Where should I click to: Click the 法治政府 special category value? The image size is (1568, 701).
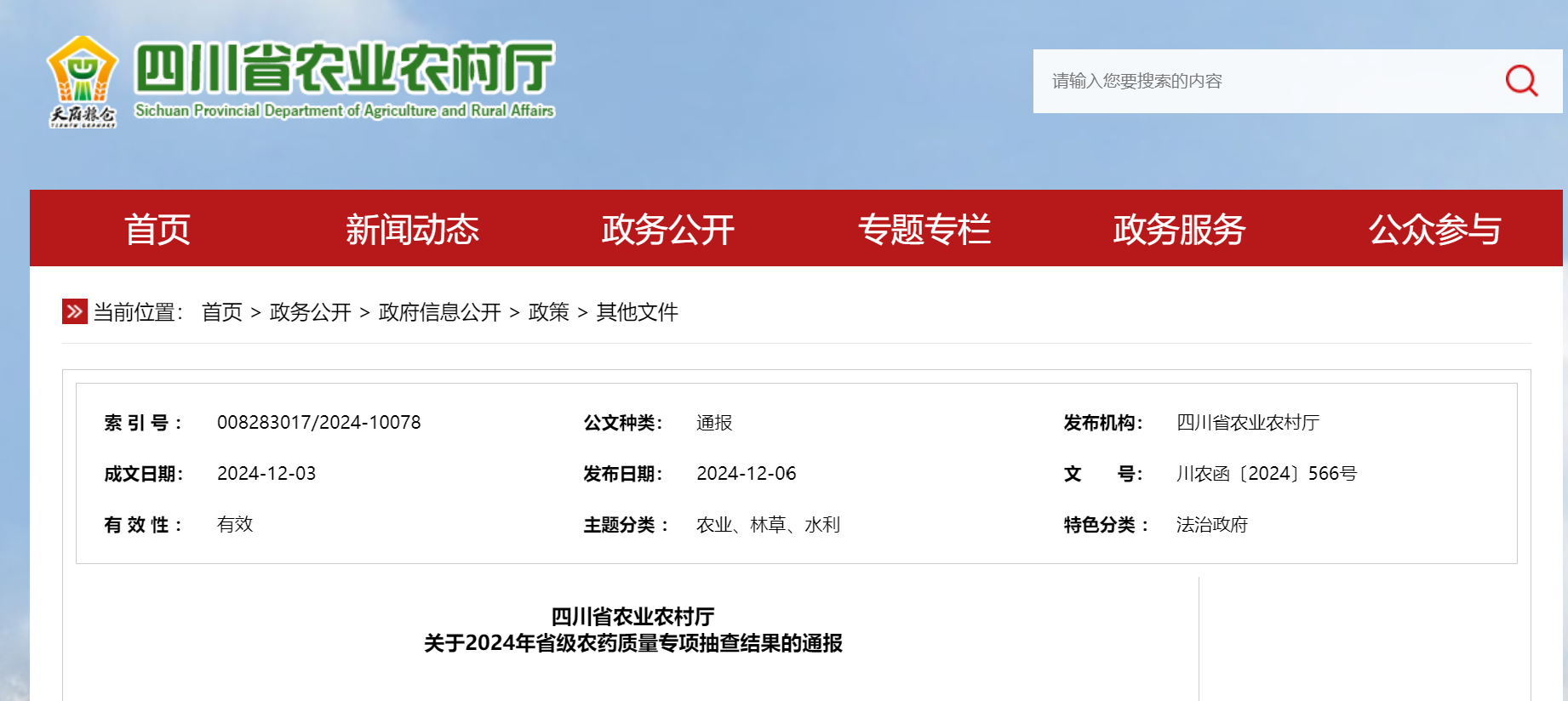1212,525
